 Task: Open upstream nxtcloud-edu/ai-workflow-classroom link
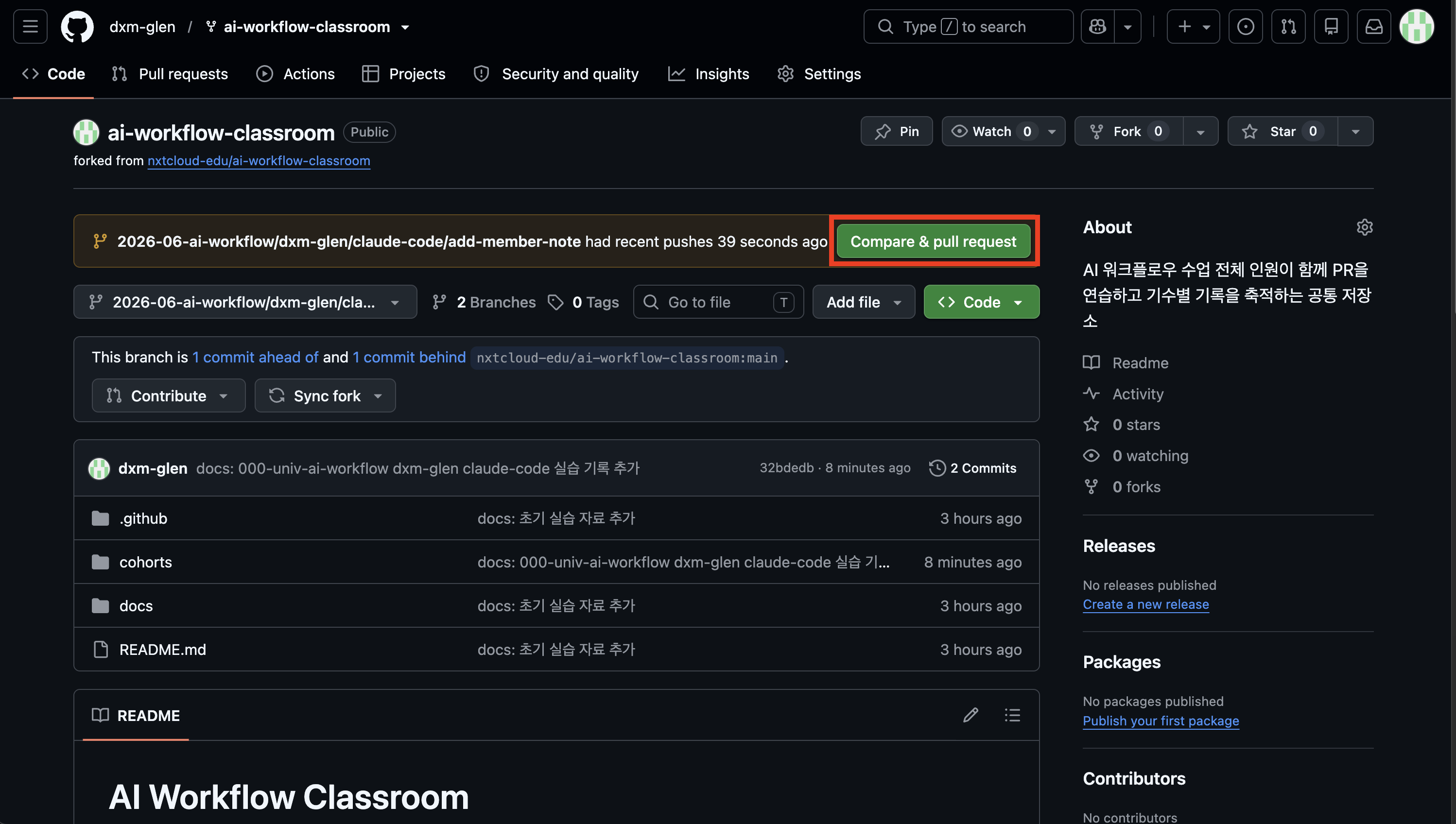click(x=259, y=161)
